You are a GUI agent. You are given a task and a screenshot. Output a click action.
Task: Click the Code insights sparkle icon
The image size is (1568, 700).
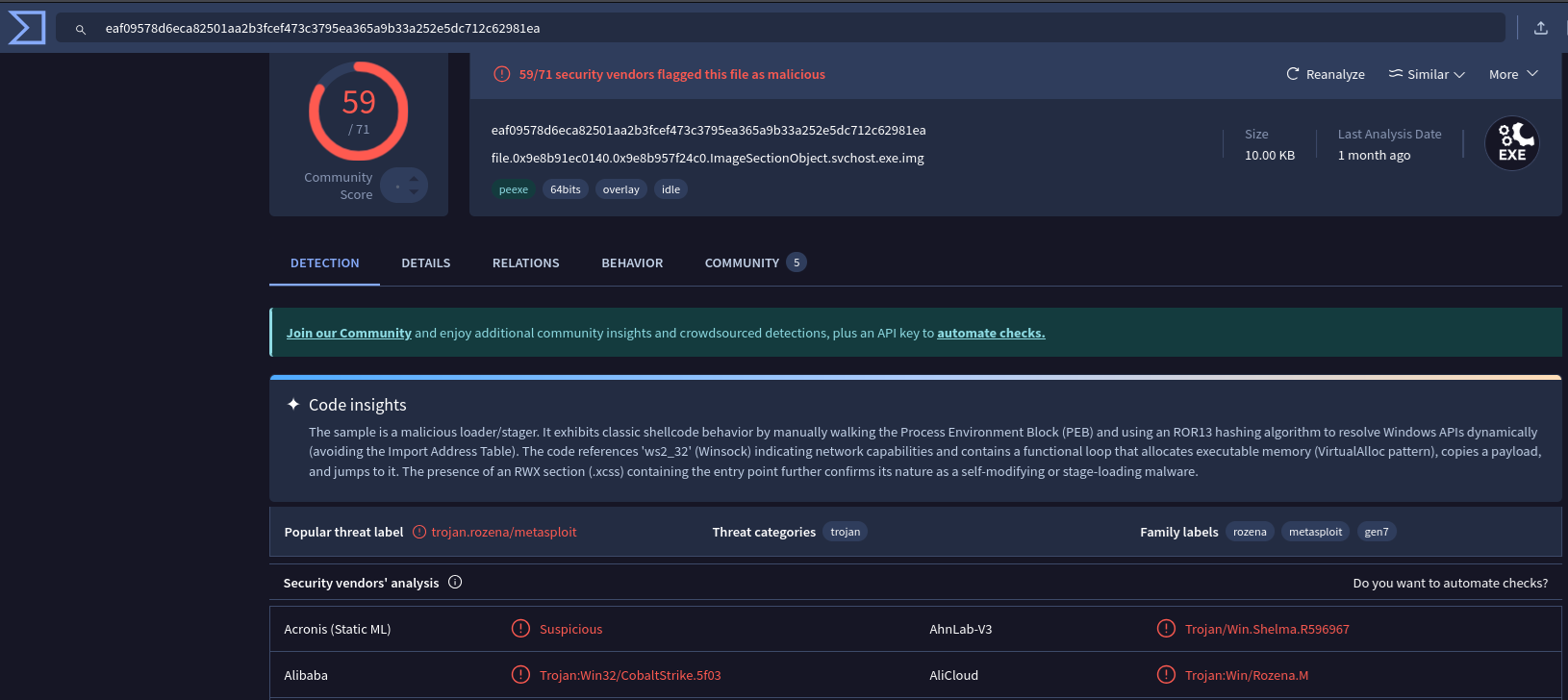pyautogui.click(x=293, y=405)
